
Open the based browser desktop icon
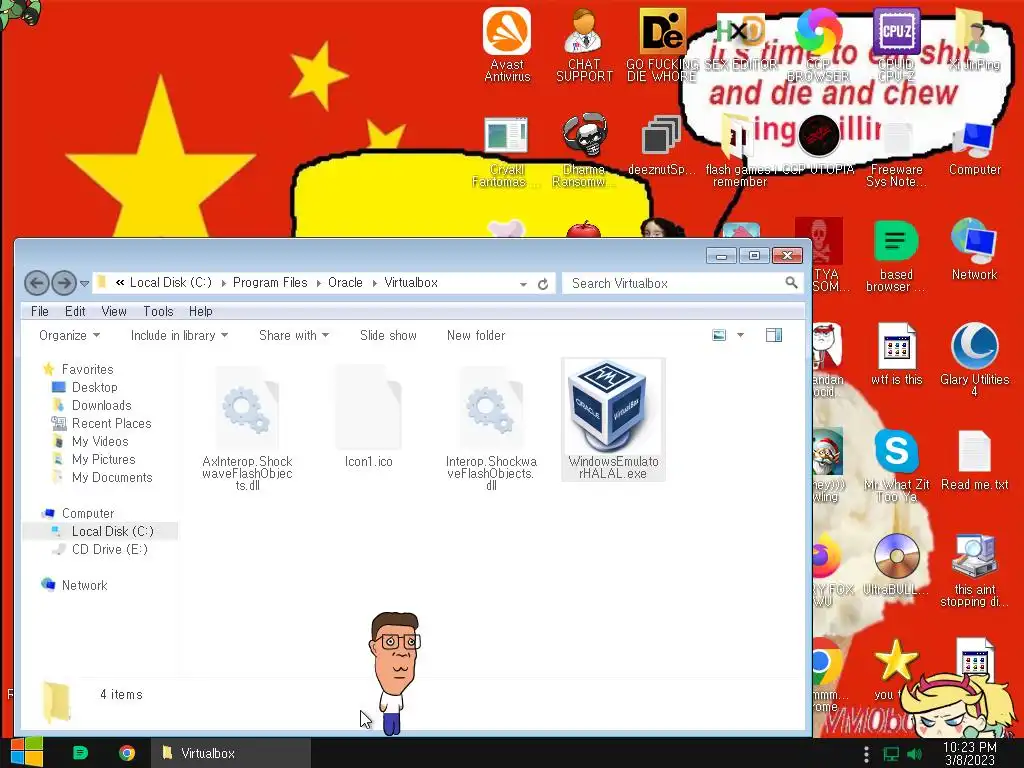pyautogui.click(x=896, y=256)
